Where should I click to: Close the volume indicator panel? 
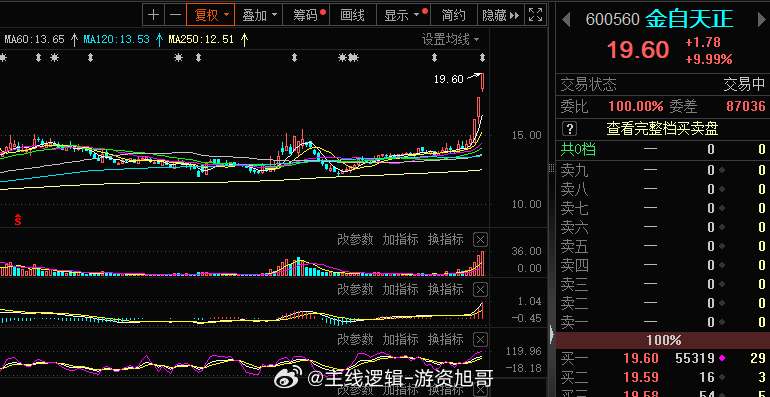(481, 240)
